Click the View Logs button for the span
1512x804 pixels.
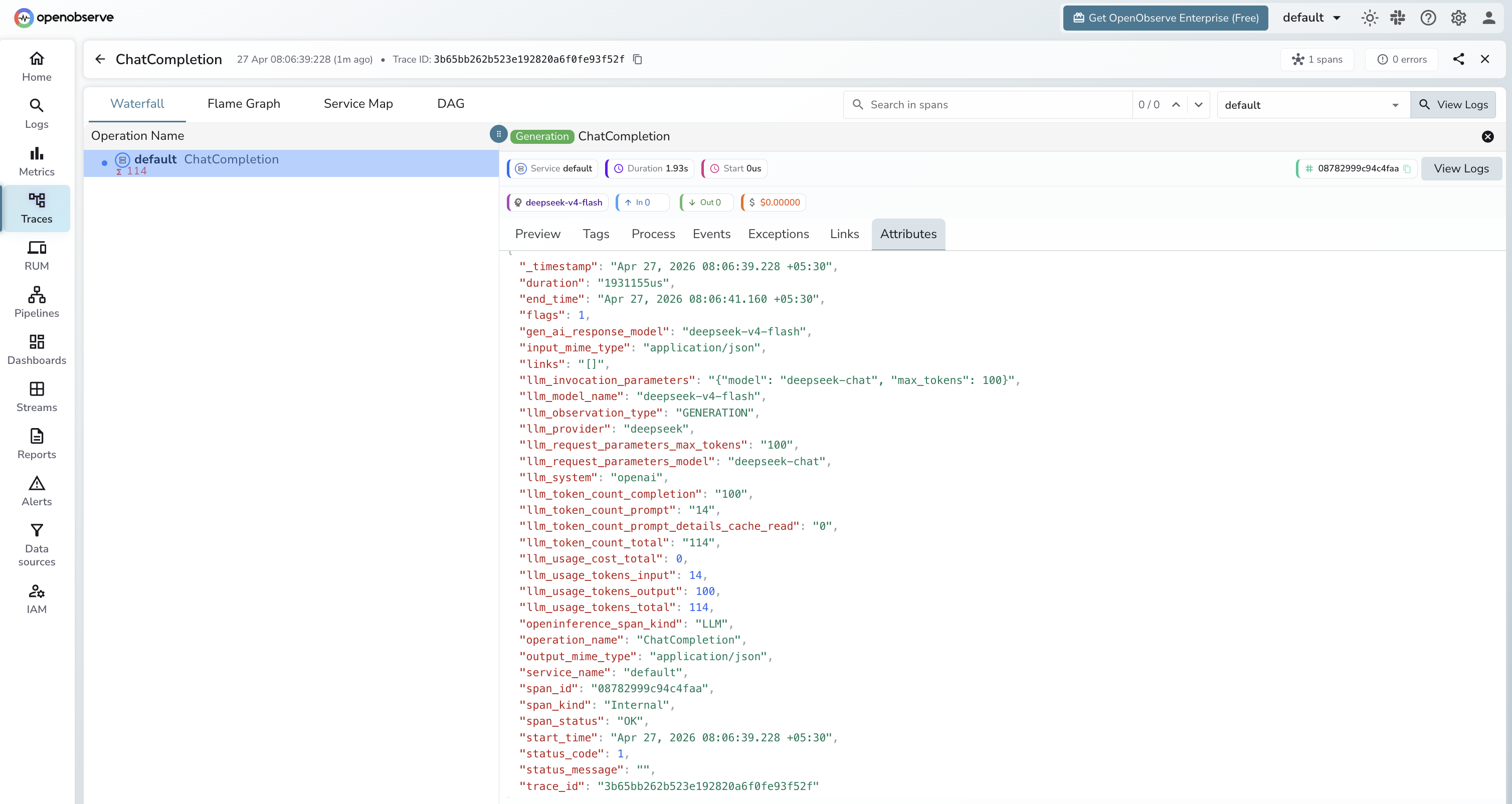[1461, 168]
